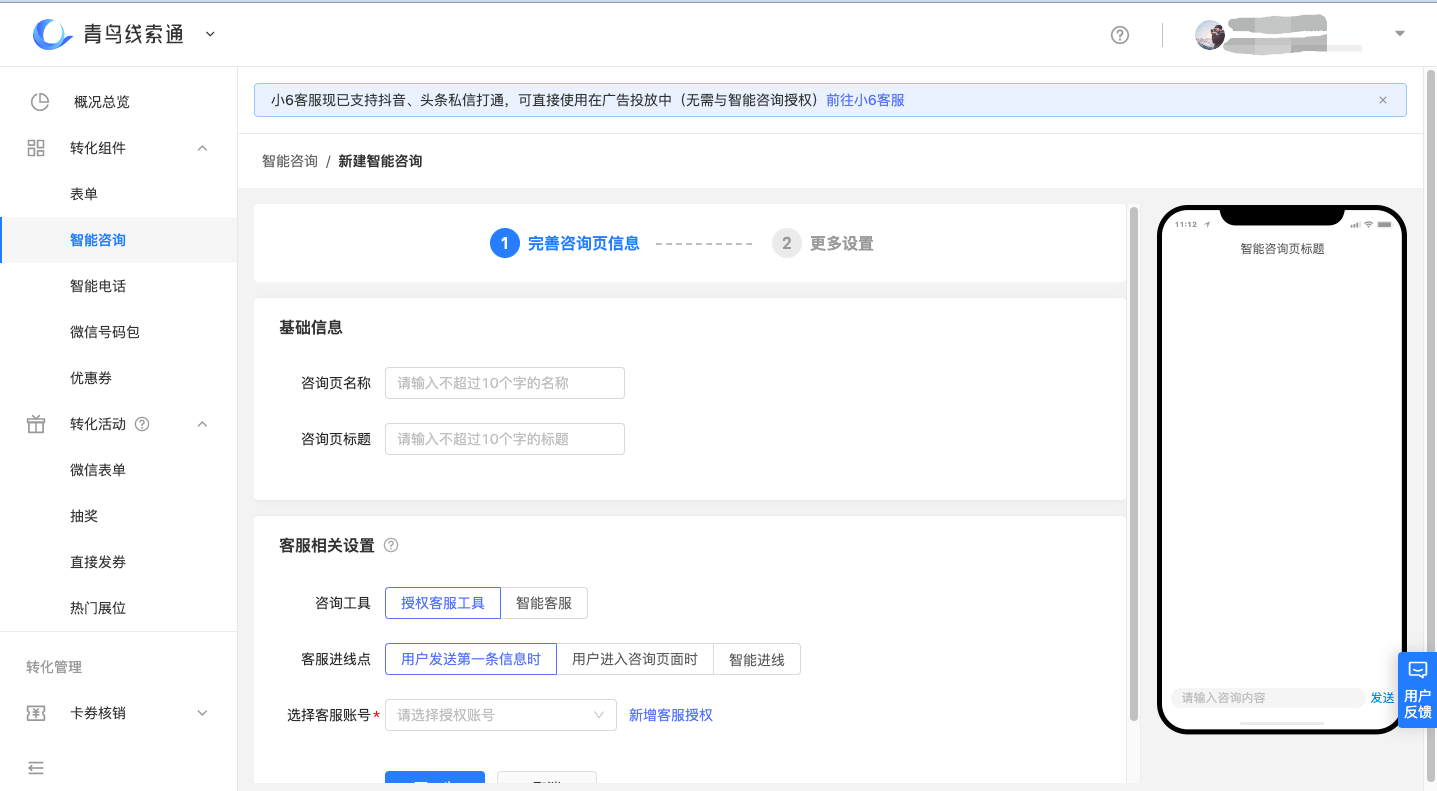The width and height of the screenshot is (1437, 791).
Task: Click the 转化组件 grid icon
Action: coord(36,147)
